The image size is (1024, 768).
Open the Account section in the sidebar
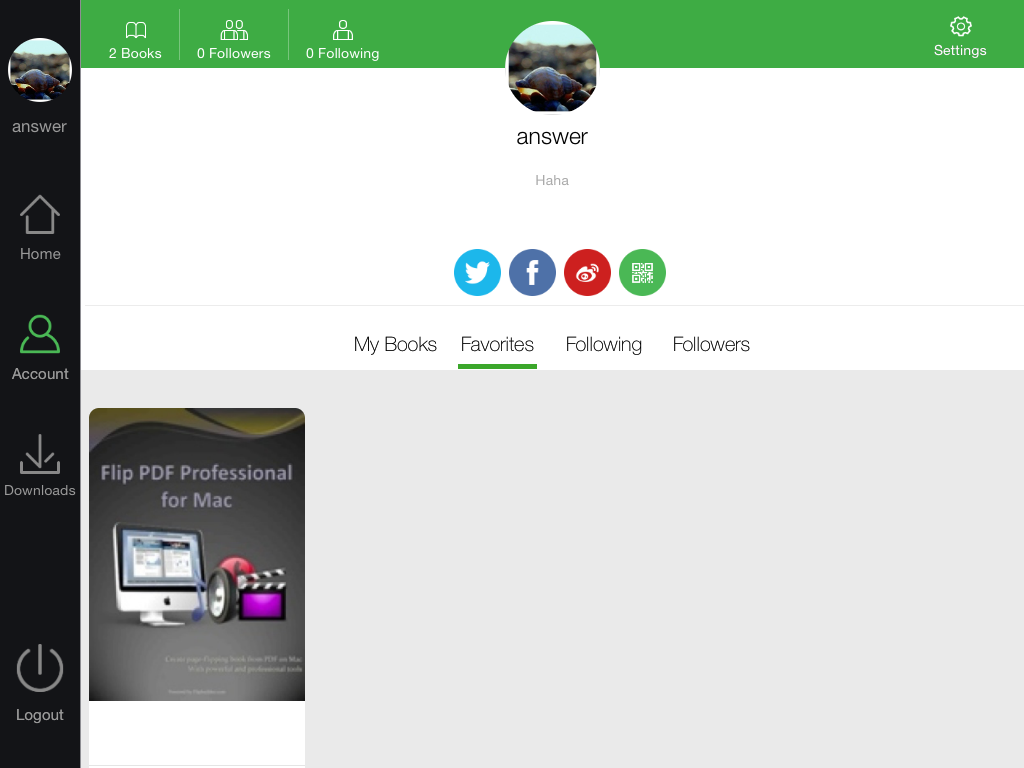[40, 348]
